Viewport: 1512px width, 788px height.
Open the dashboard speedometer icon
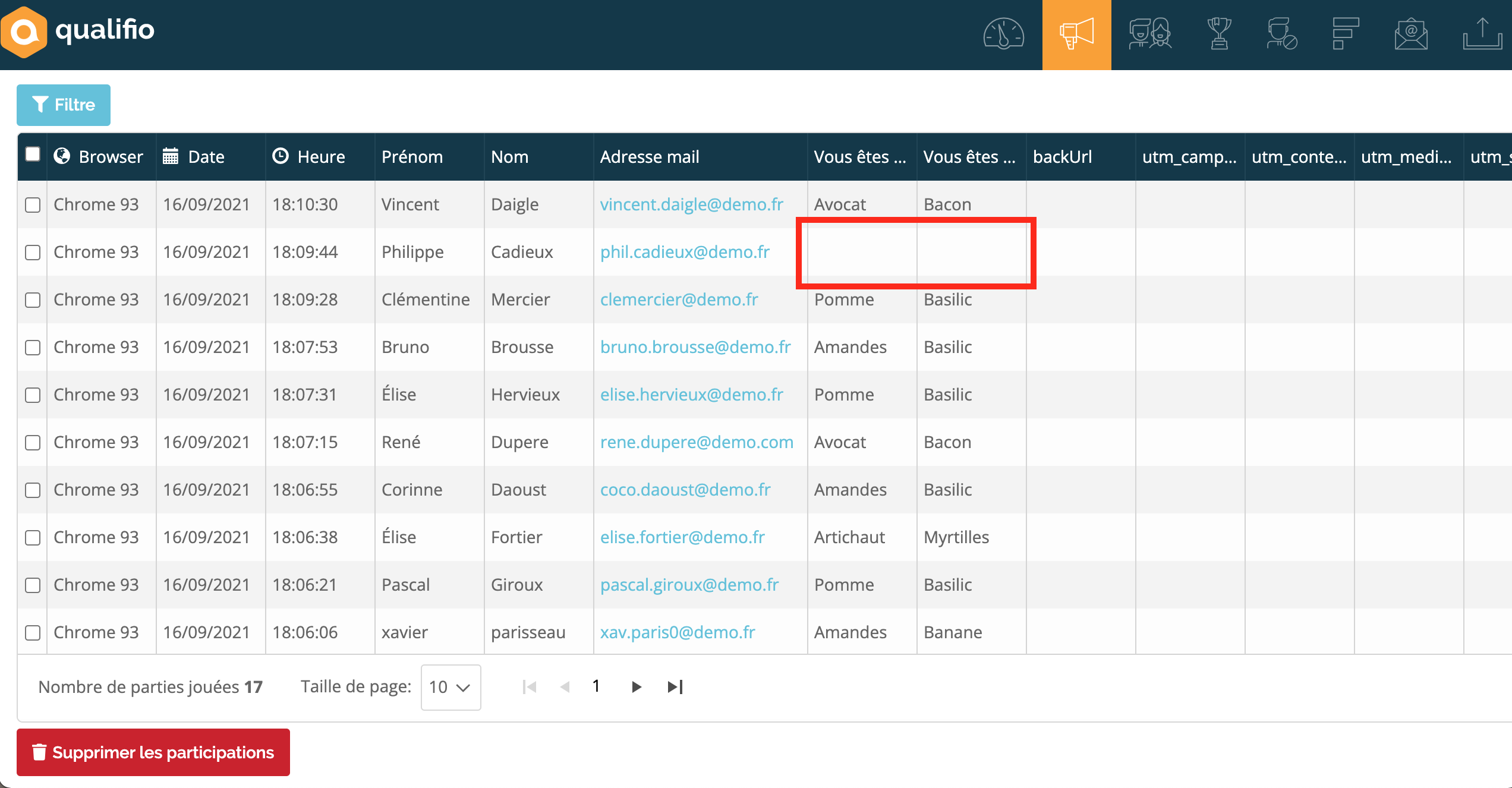[1003, 34]
